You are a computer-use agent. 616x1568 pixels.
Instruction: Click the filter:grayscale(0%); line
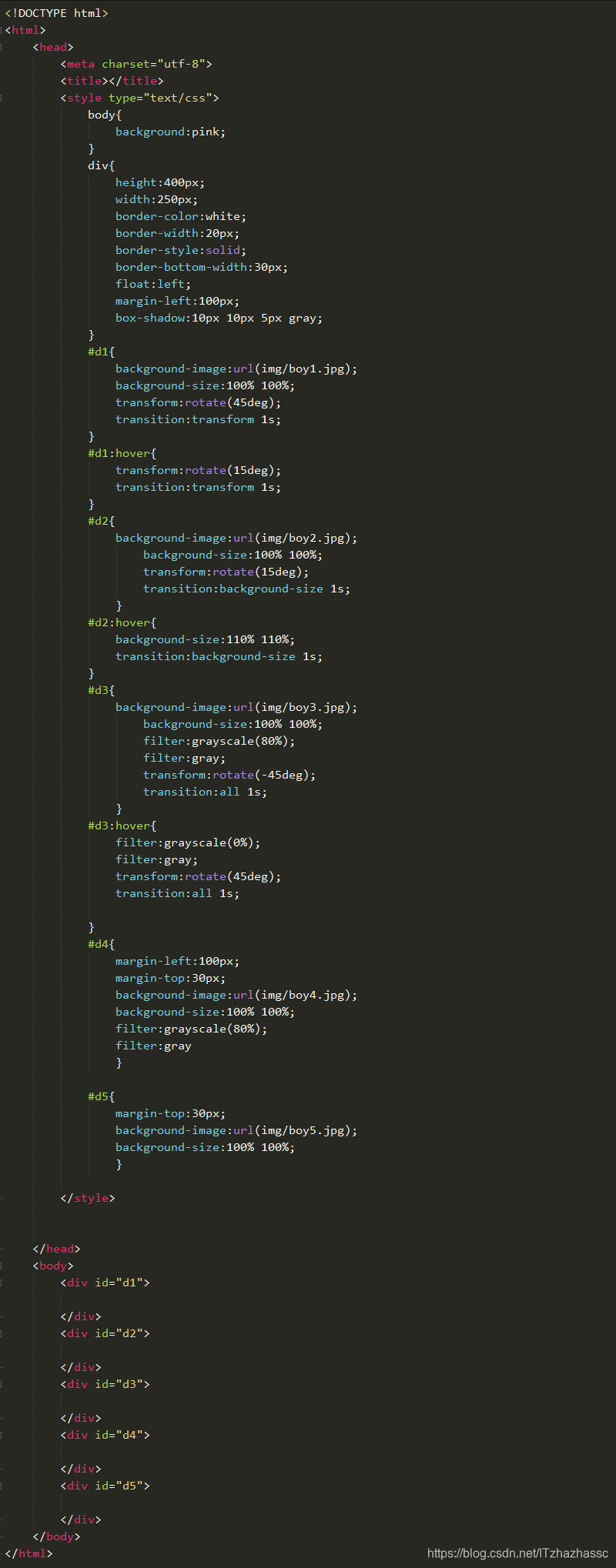(x=188, y=842)
